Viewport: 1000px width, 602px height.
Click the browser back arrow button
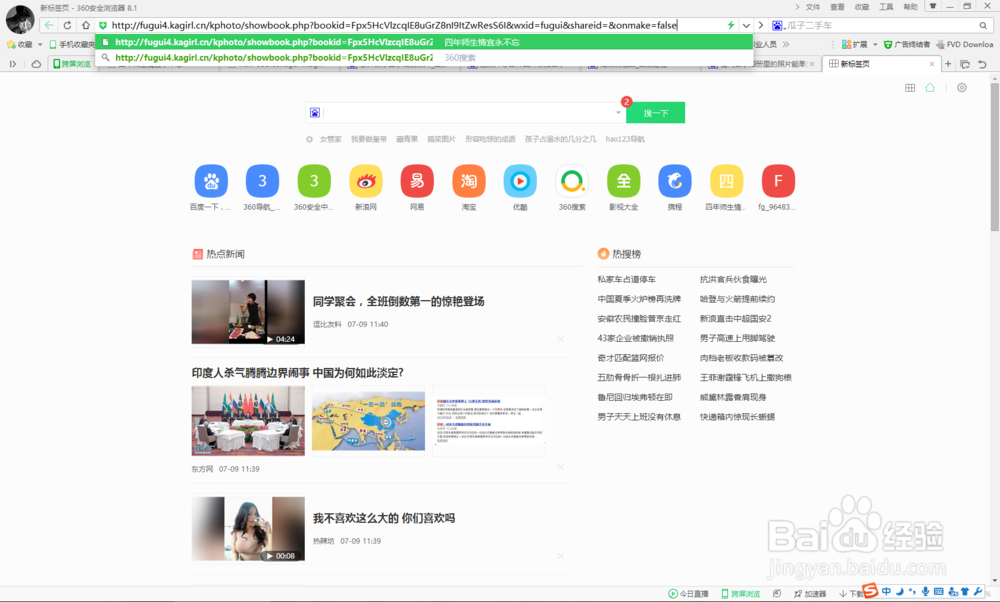[49, 26]
